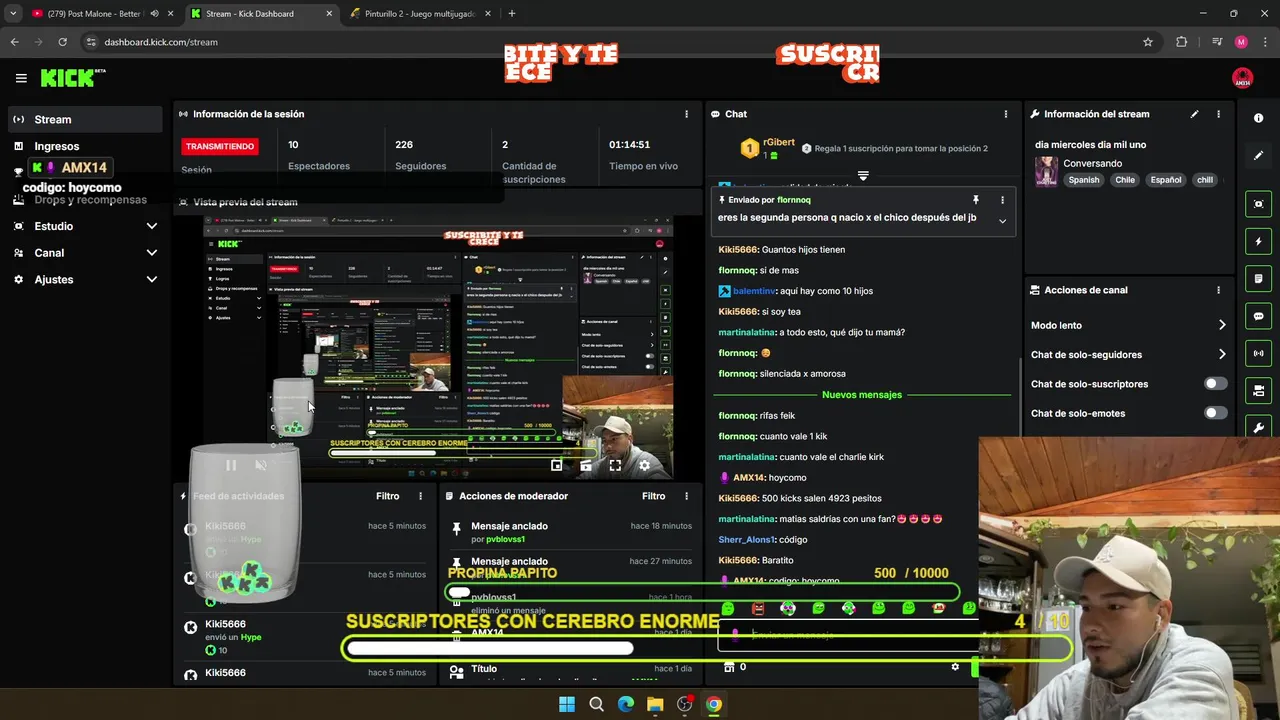Enter fullscreen in stream preview
Image resolution: width=1280 pixels, height=720 pixels.
(615, 465)
